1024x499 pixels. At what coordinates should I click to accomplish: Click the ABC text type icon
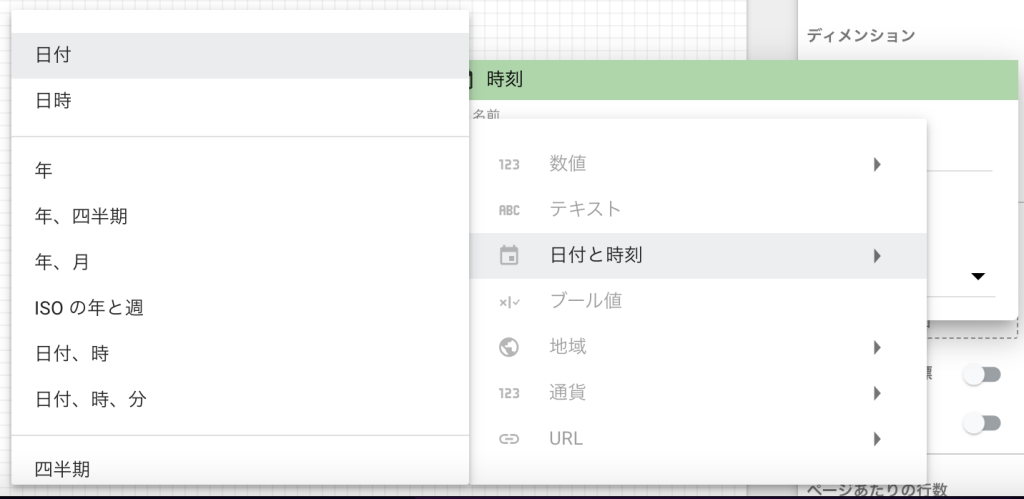pyautogui.click(x=509, y=210)
